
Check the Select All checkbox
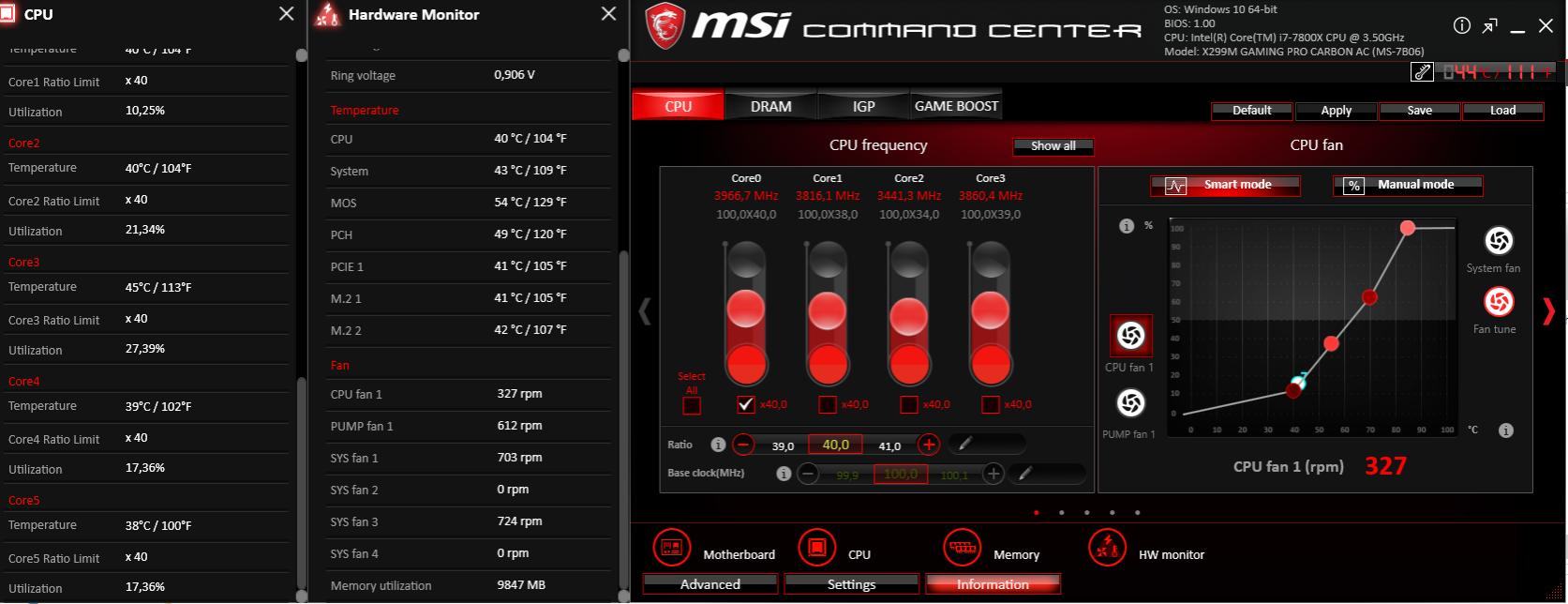point(692,405)
